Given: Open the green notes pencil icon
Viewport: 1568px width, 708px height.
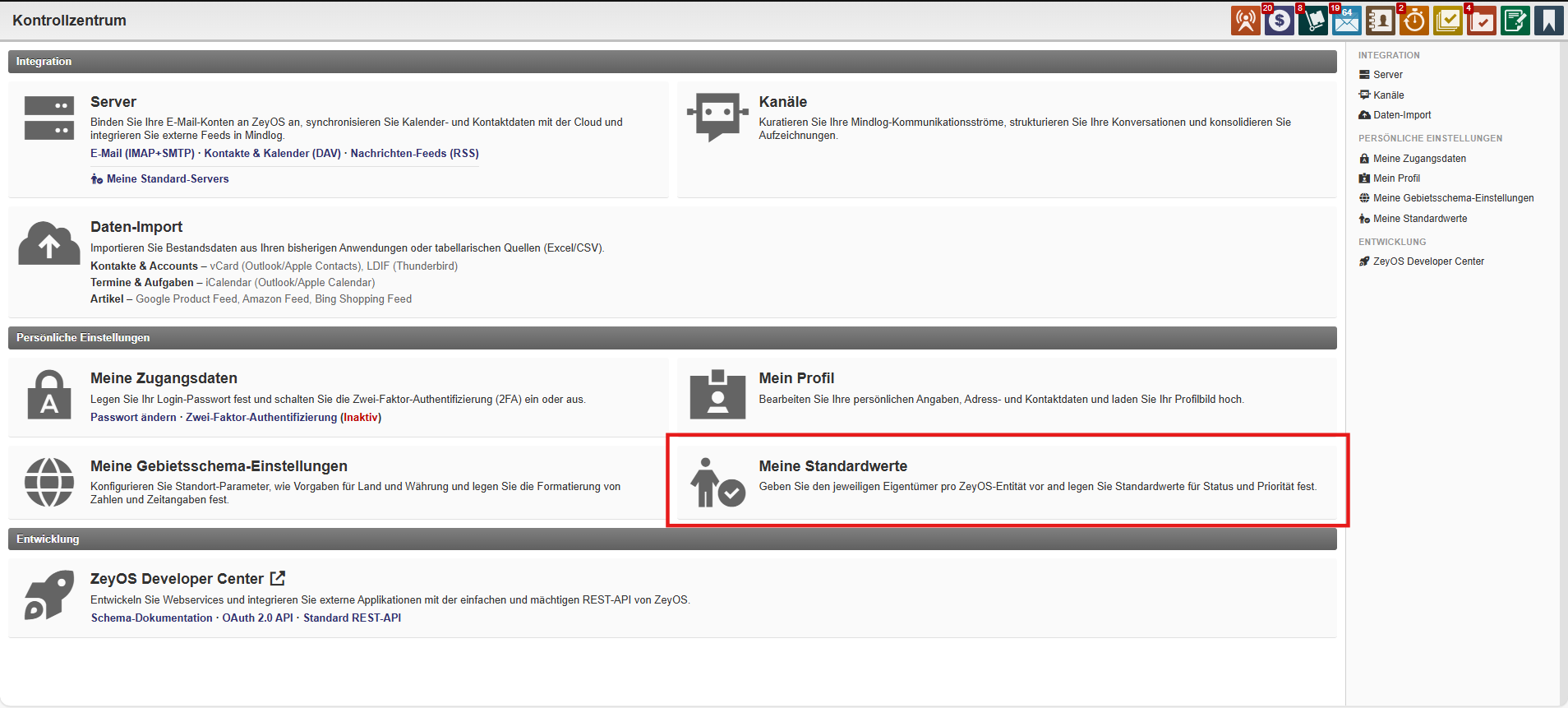Looking at the screenshot, I should [x=1515, y=21].
